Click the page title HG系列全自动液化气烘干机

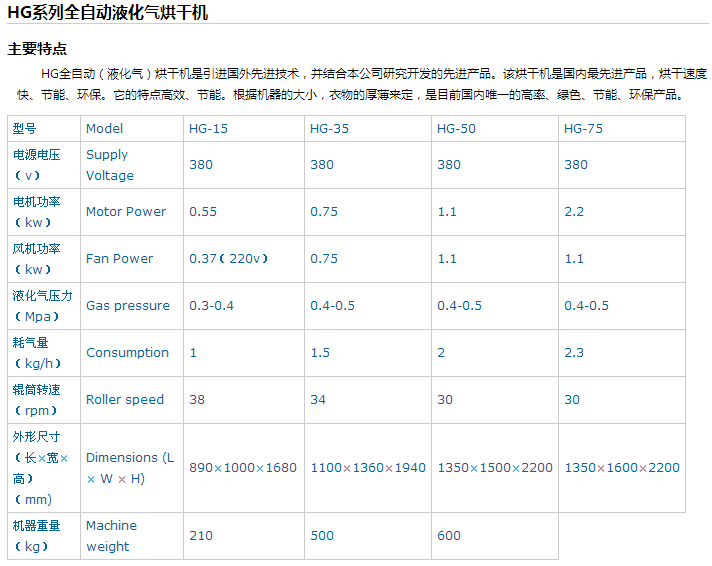point(108,12)
